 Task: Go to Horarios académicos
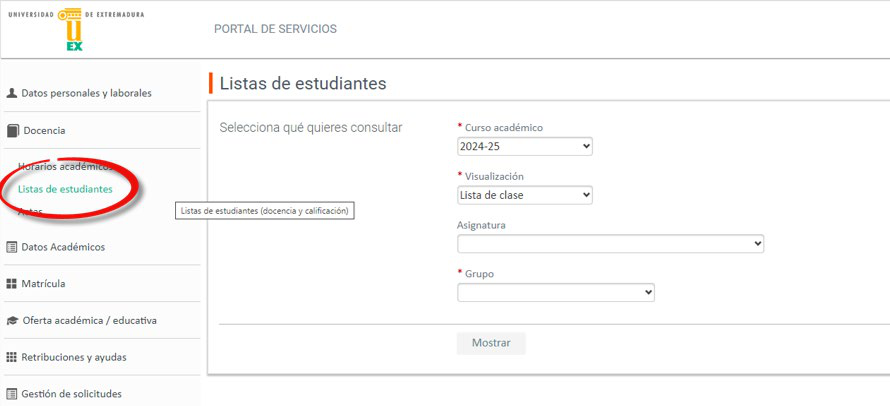pyautogui.click(x=65, y=167)
